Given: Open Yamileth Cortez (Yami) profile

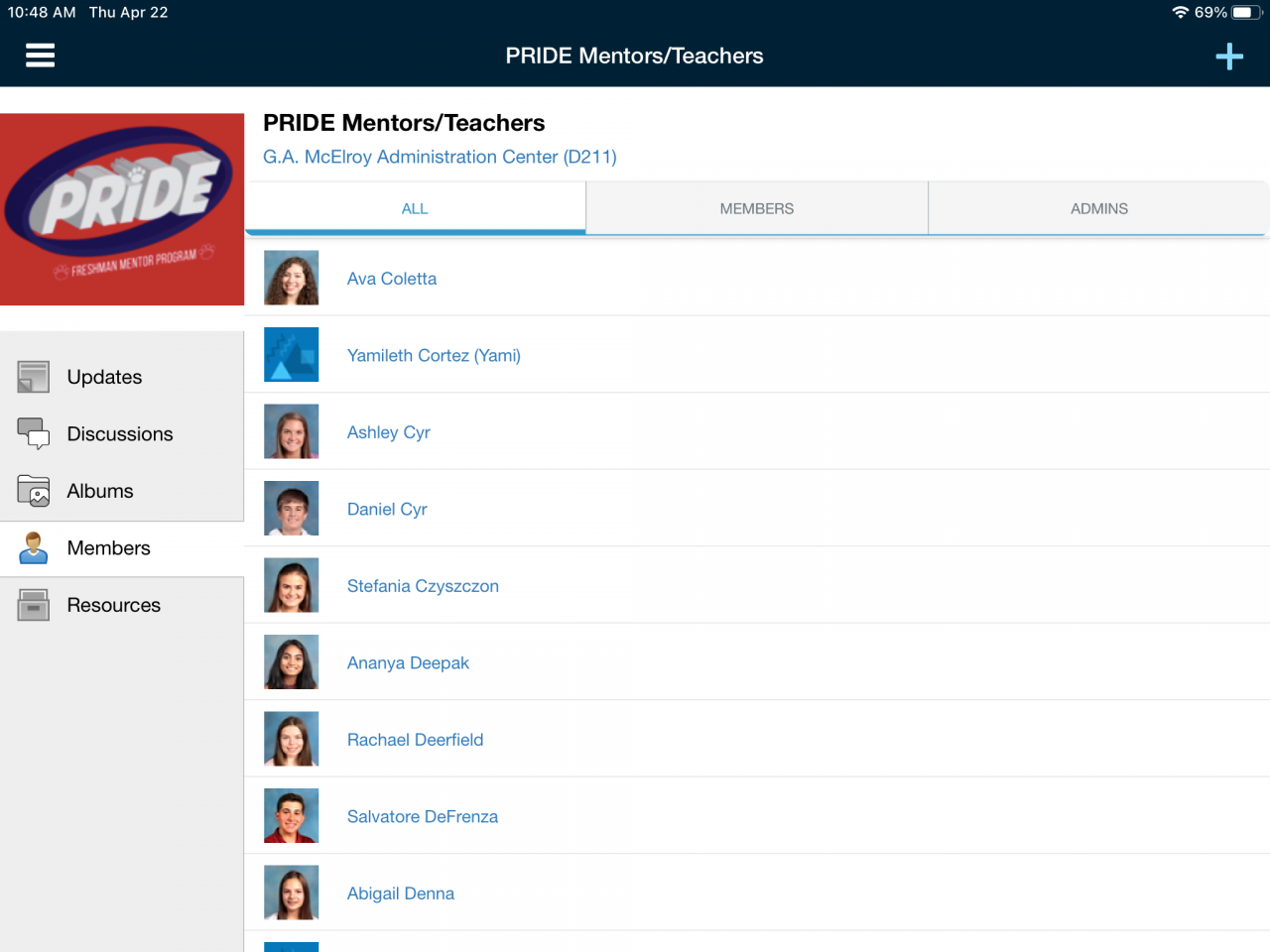Looking at the screenshot, I should click(434, 355).
